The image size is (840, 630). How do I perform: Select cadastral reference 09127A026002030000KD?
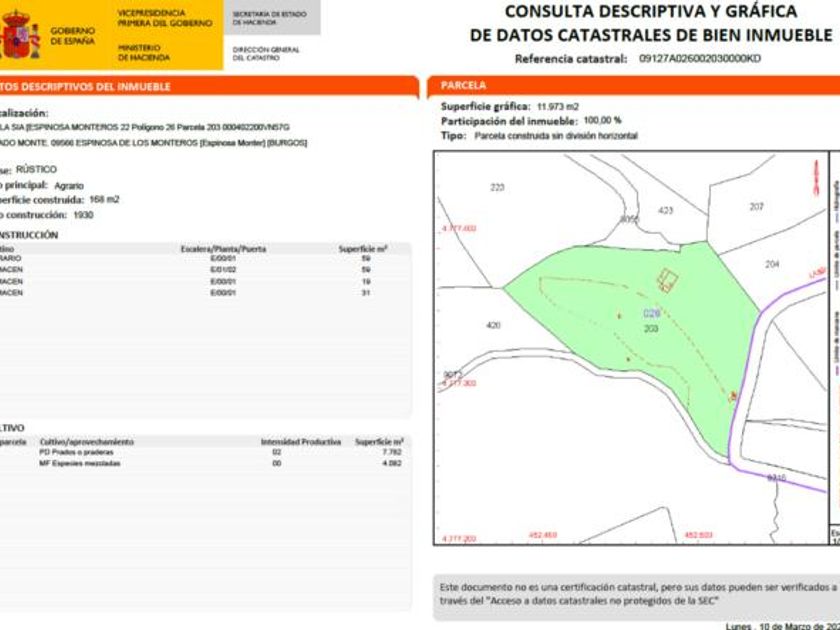[700, 58]
